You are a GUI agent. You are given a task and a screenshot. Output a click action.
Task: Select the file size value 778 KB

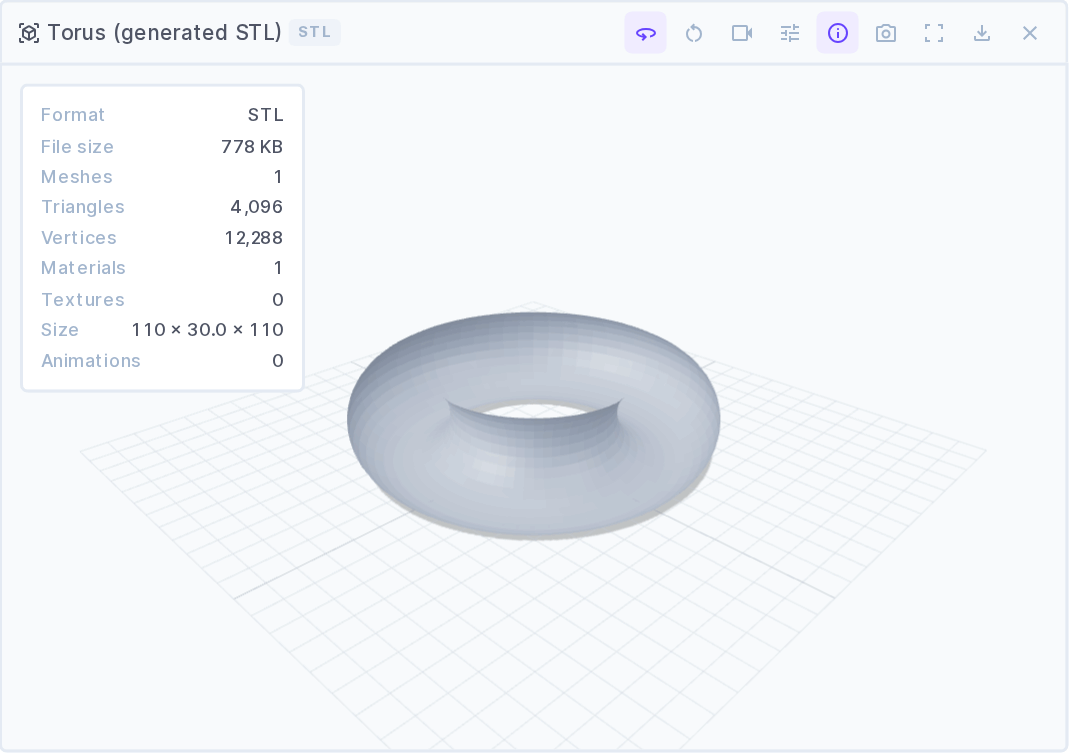[x=252, y=147]
